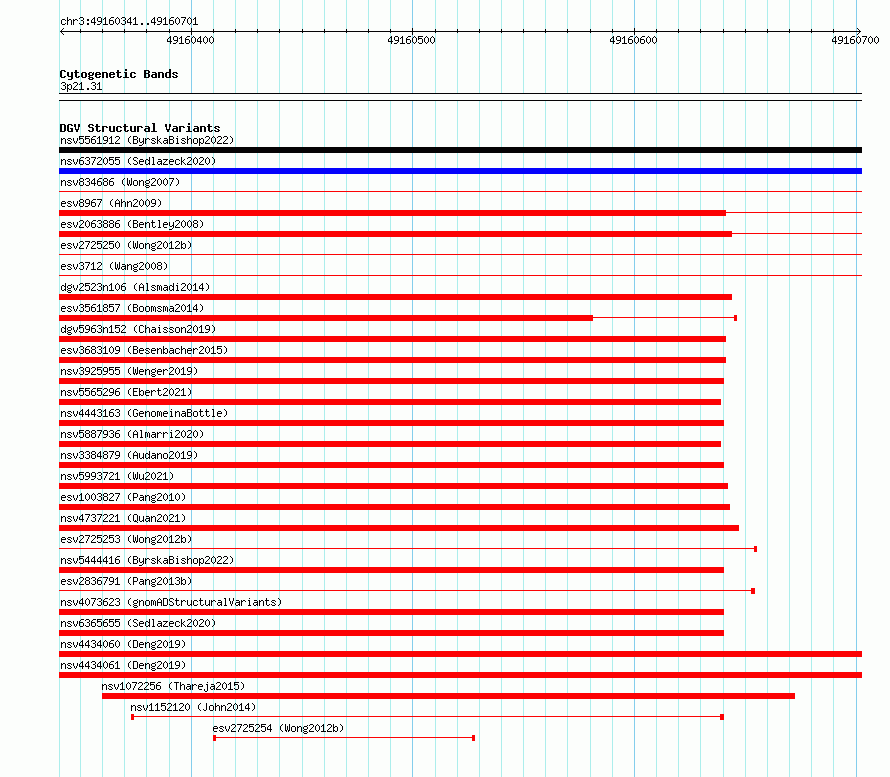Click nsv5993721 (Wu2021) label
The image size is (890, 777).
point(117,476)
